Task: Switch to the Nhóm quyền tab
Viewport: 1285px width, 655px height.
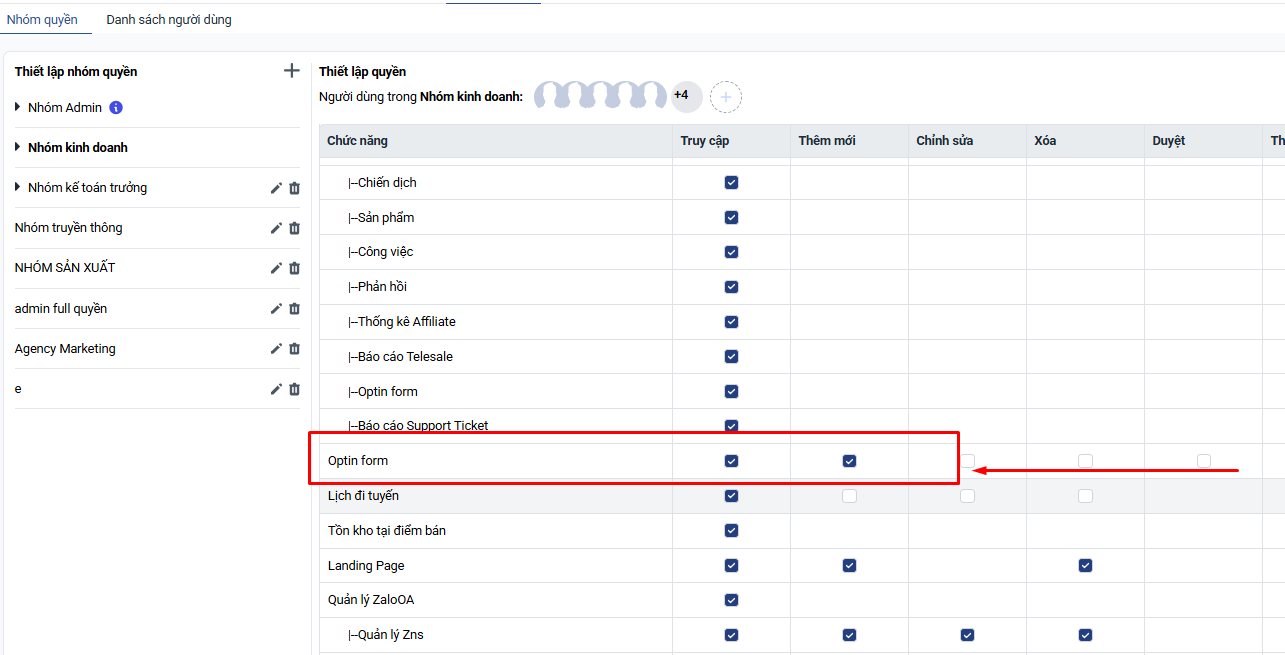Action: click(x=42, y=19)
